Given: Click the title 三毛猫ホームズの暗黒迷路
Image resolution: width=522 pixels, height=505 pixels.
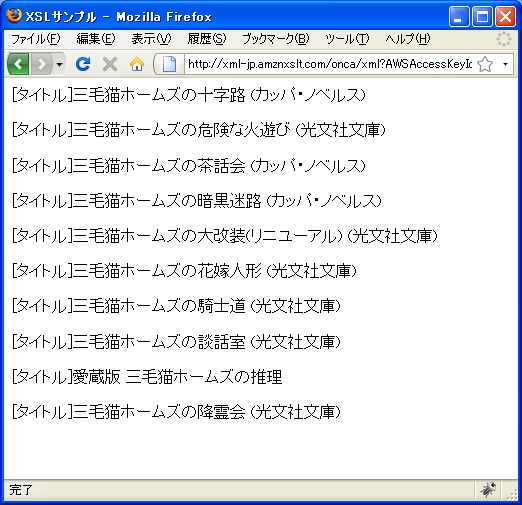Looking at the screenshot, I should (167, 201).
